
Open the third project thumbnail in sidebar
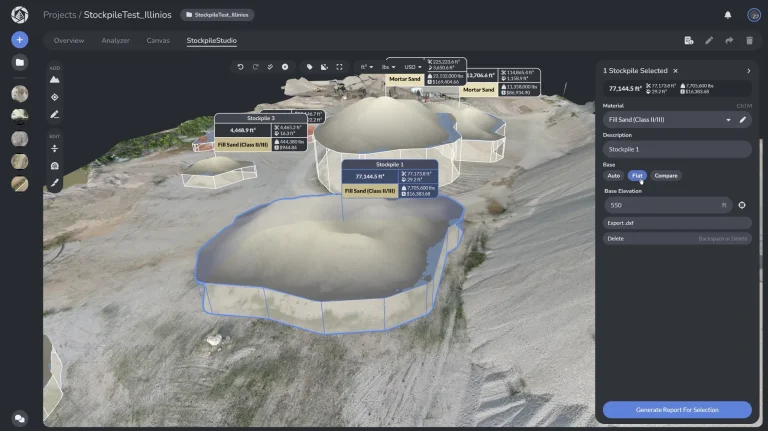tap(20, 139)
